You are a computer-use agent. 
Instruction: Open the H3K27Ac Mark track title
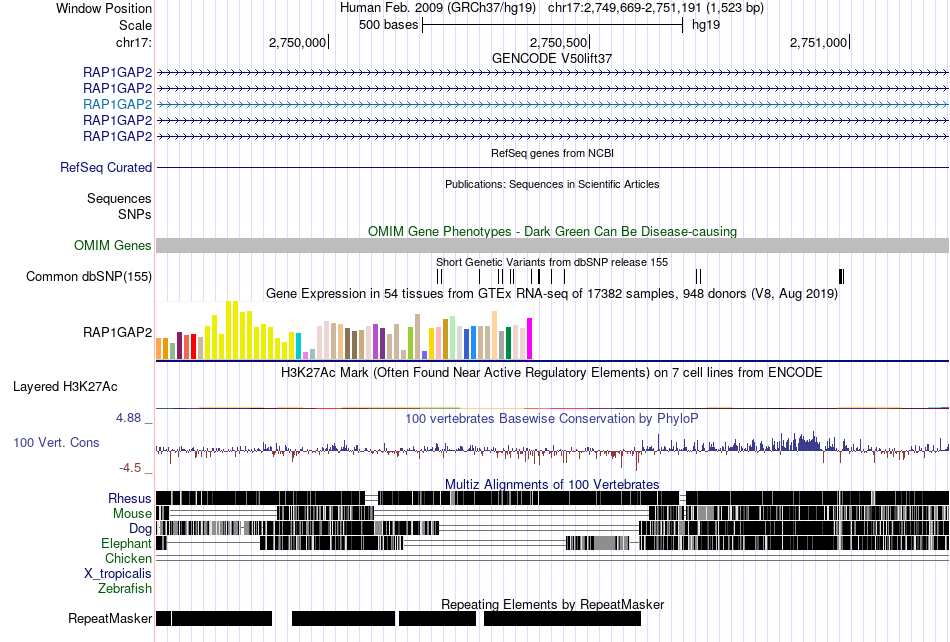552,372
